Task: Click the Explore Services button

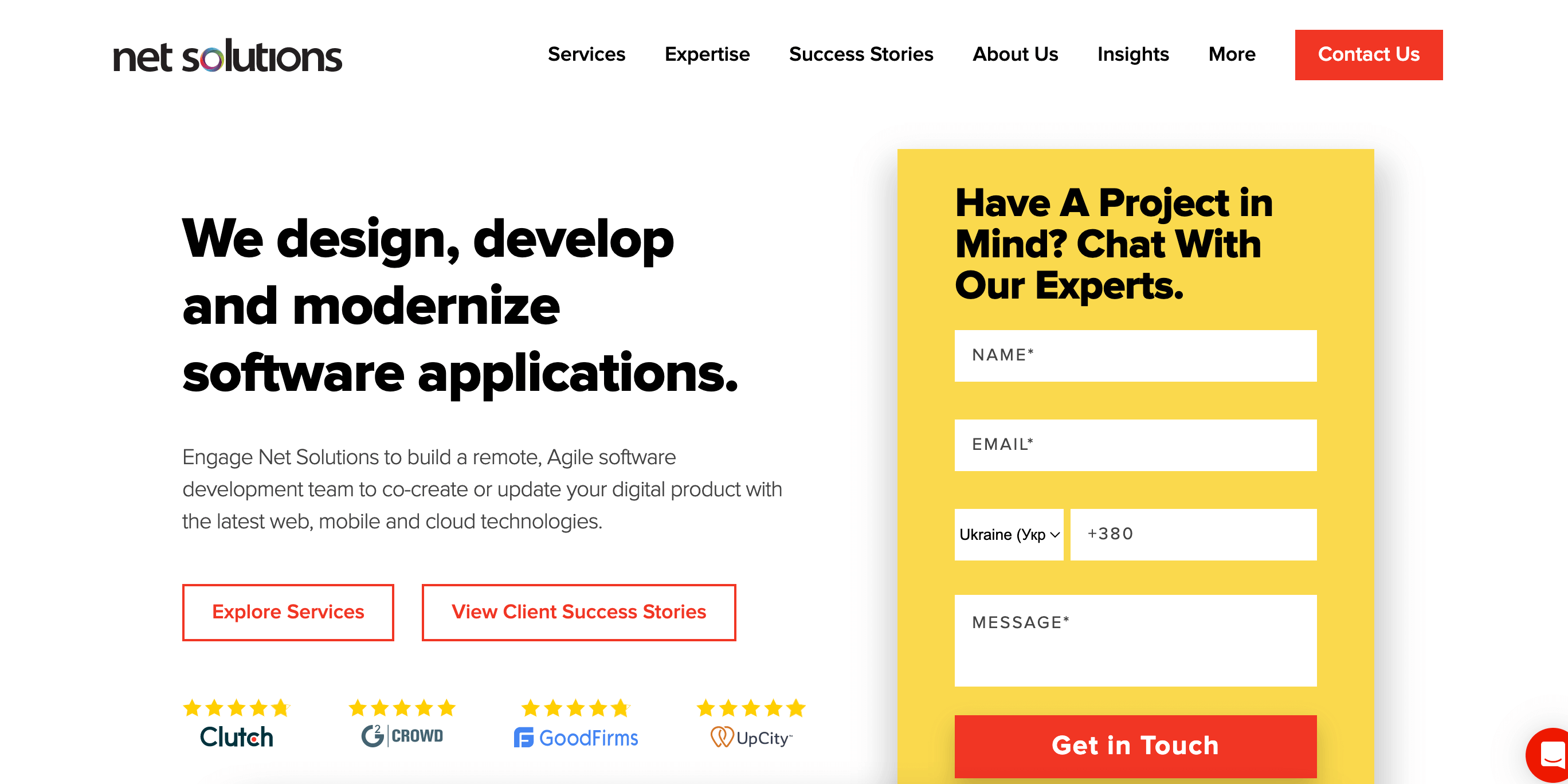Action: point(288,611)
